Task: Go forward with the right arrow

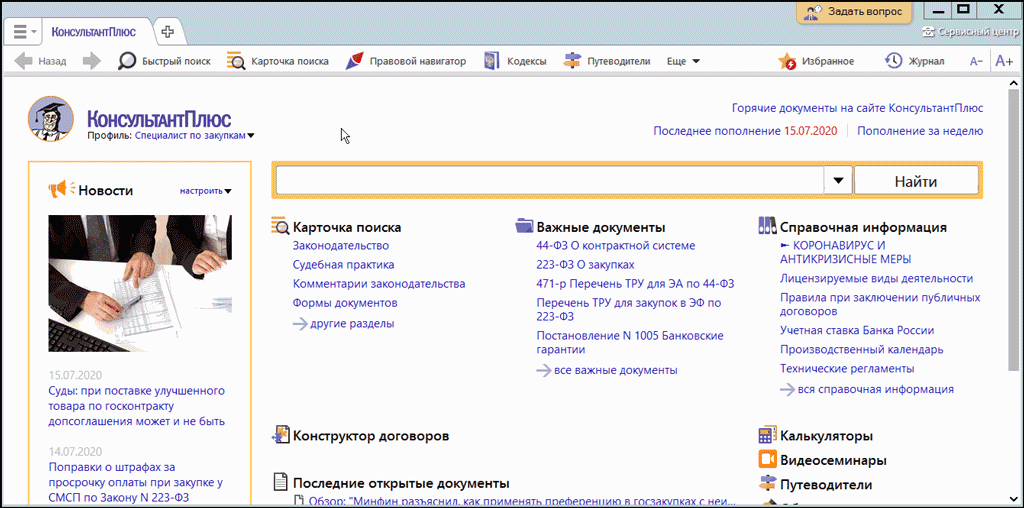Action: (91, 61)
